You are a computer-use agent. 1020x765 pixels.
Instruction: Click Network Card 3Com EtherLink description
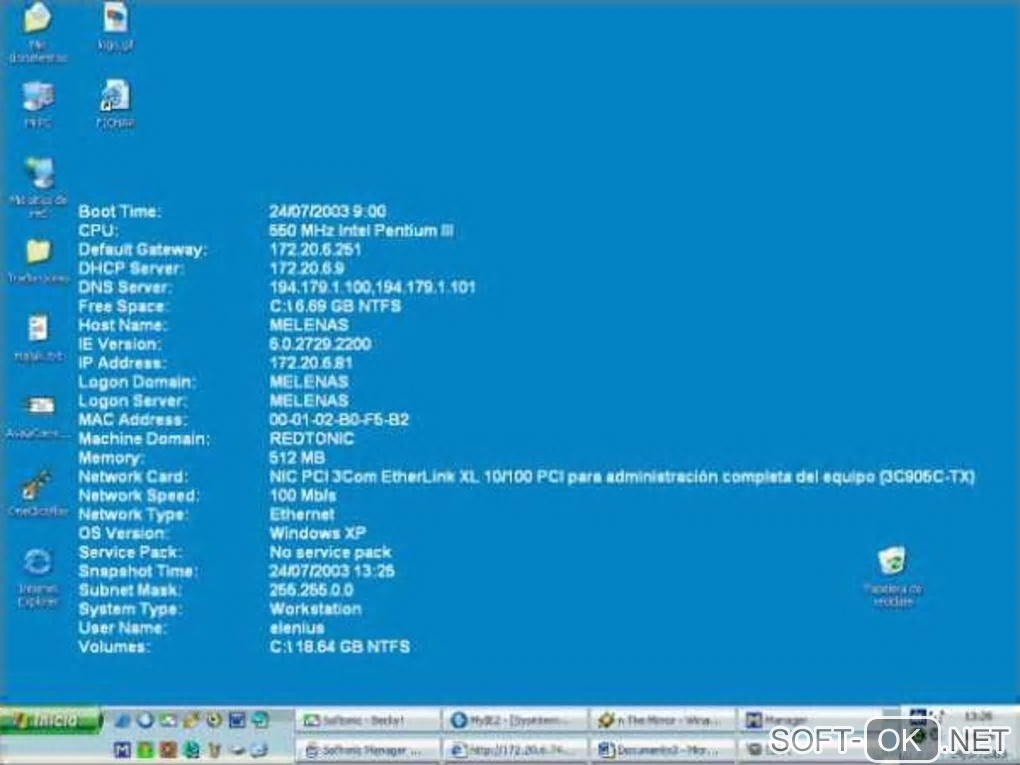click(x=623, y=477)
